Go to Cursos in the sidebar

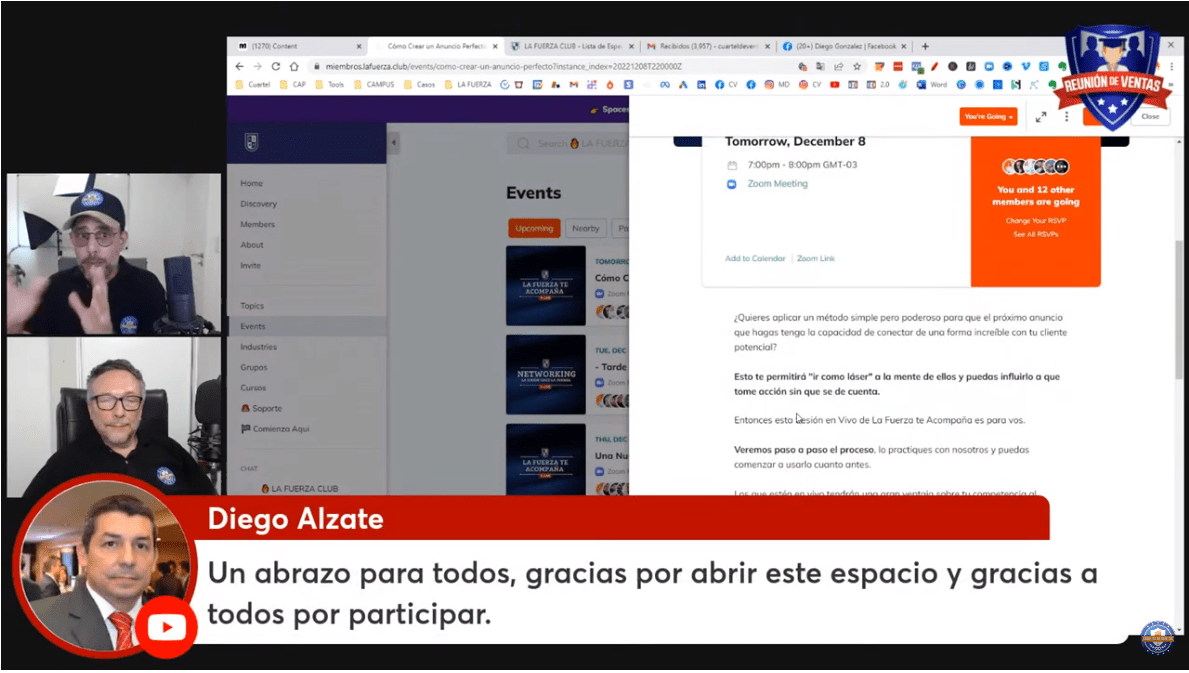pos(253,388)
